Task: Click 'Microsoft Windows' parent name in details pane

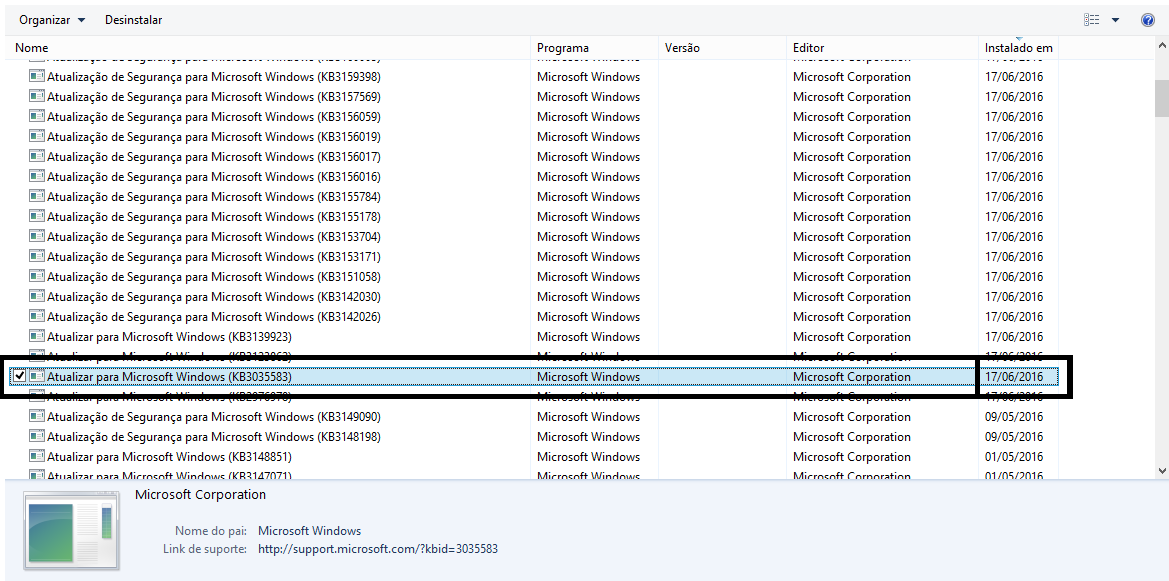Action: (x=309, y=531)
